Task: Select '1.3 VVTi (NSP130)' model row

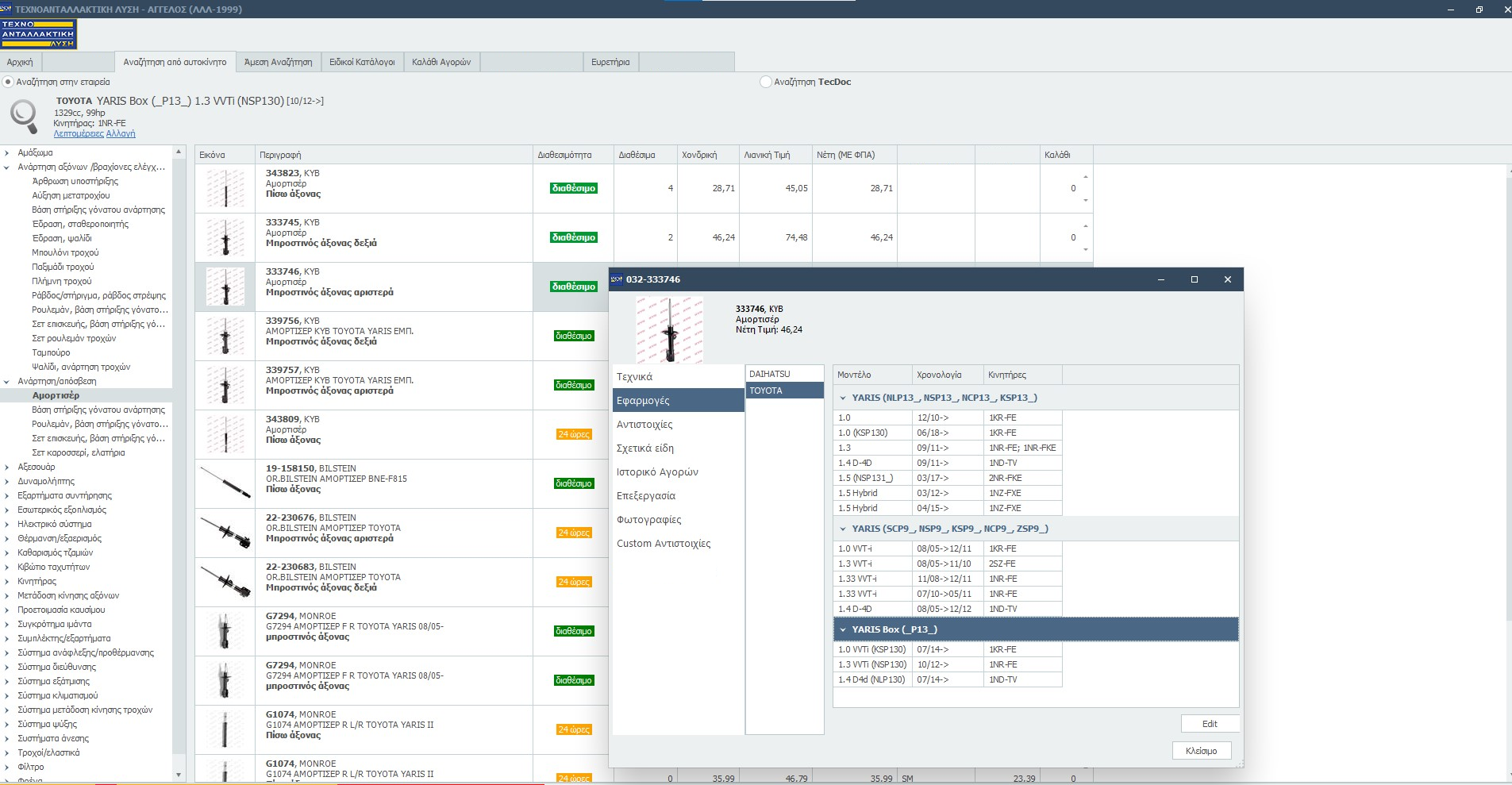Action: [948, 664]
